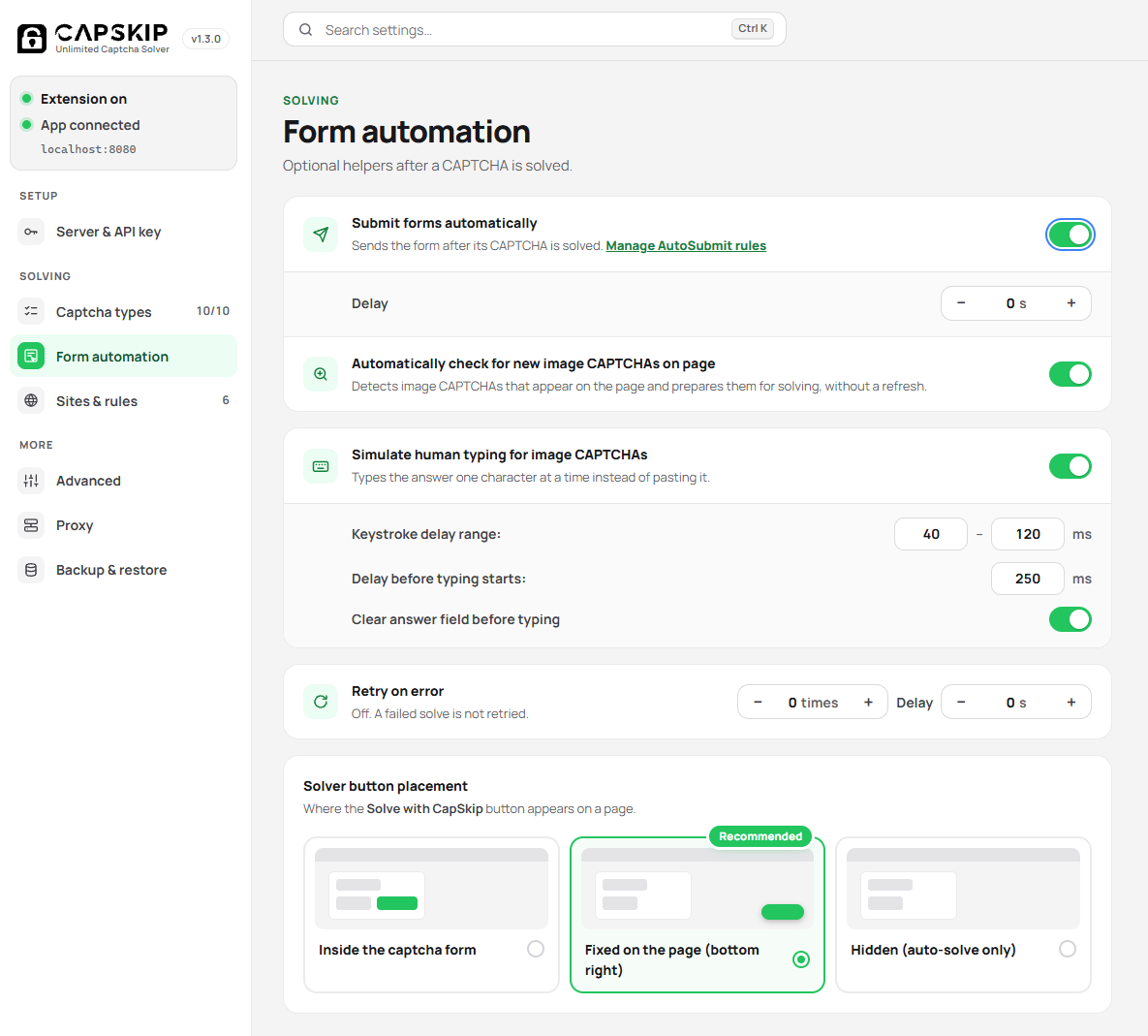Click the Retry count value 0 times
Viewport: 1148px width, 1036px height.
813,703
